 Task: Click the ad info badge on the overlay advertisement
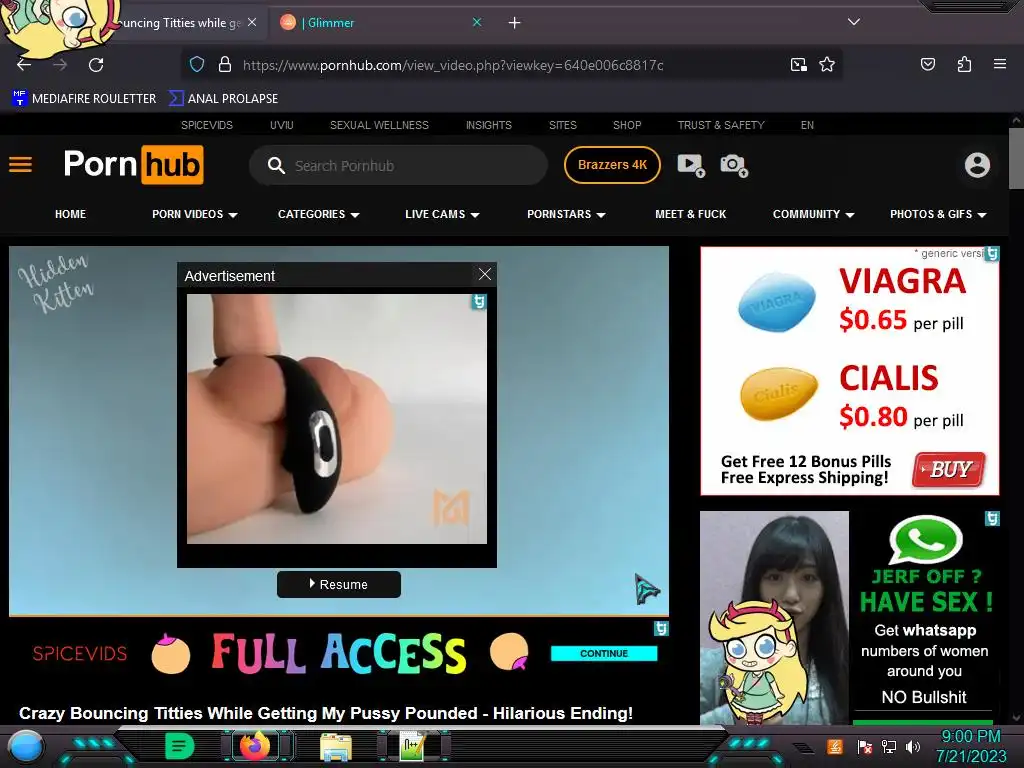click(479, 302)
